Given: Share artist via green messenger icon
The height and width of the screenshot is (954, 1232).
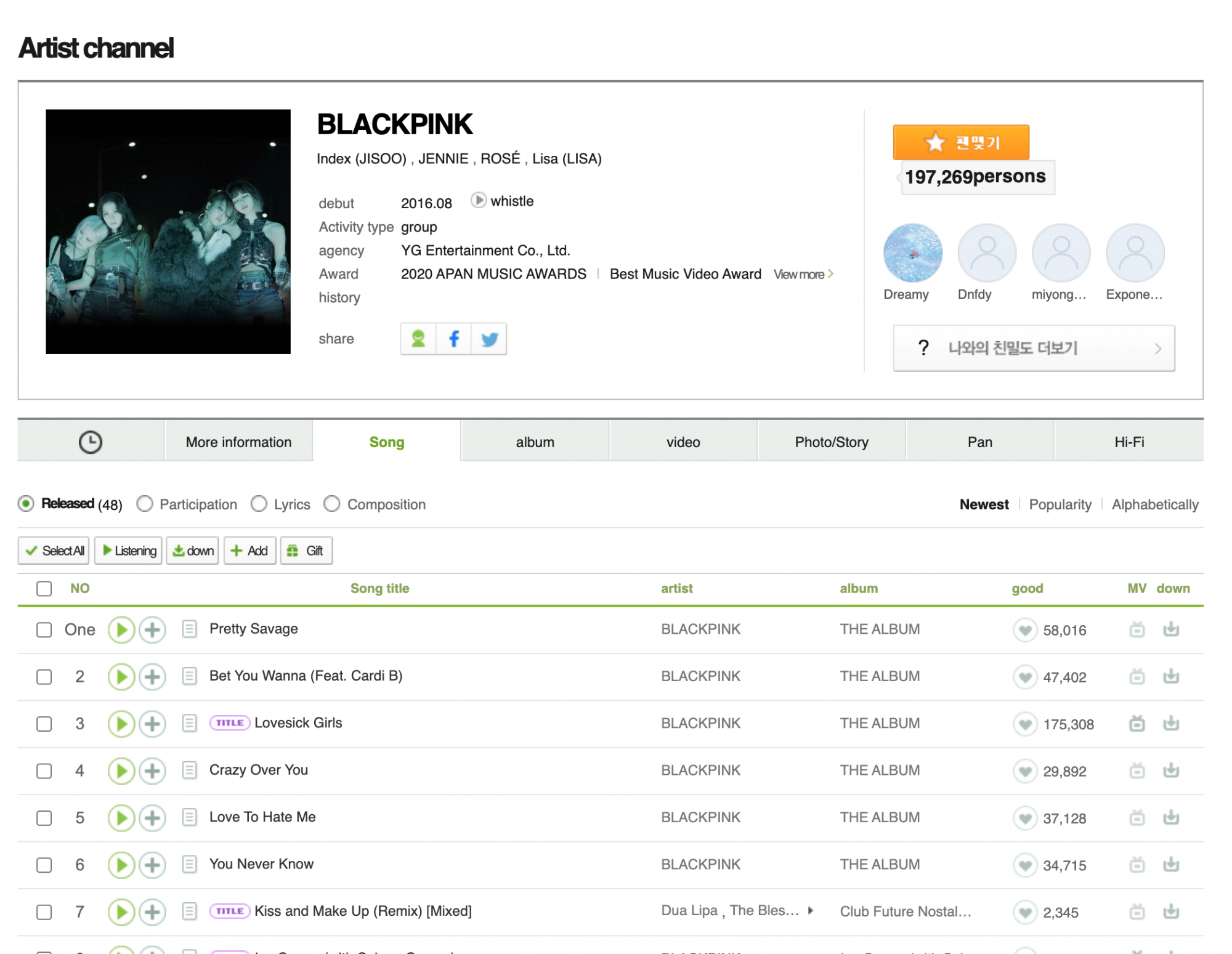Looking at the screenshot, I should coord(418,339).
